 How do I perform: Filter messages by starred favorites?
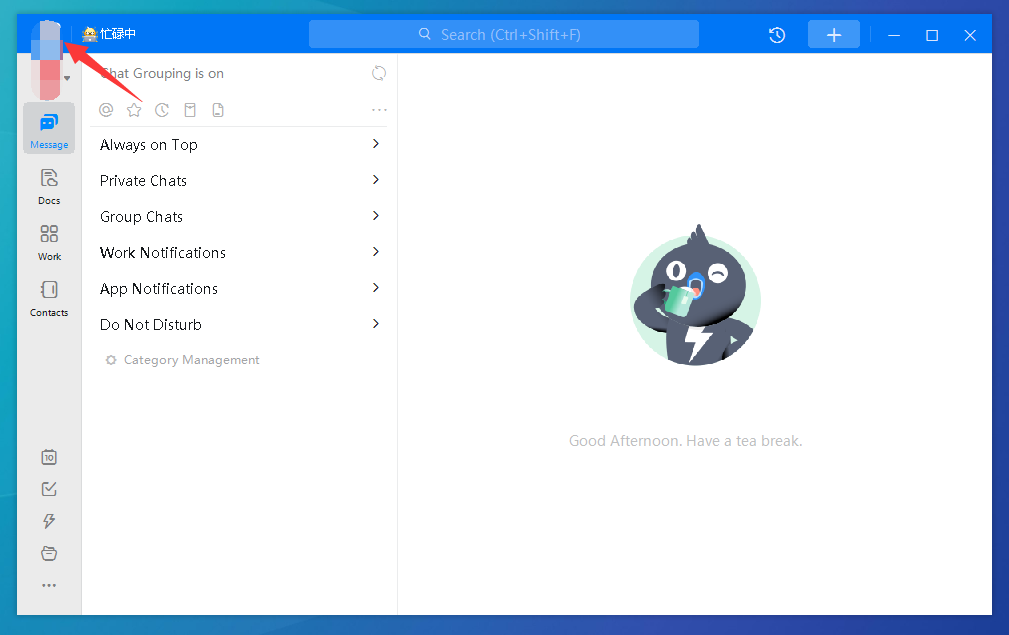click(x=134, y=110)
